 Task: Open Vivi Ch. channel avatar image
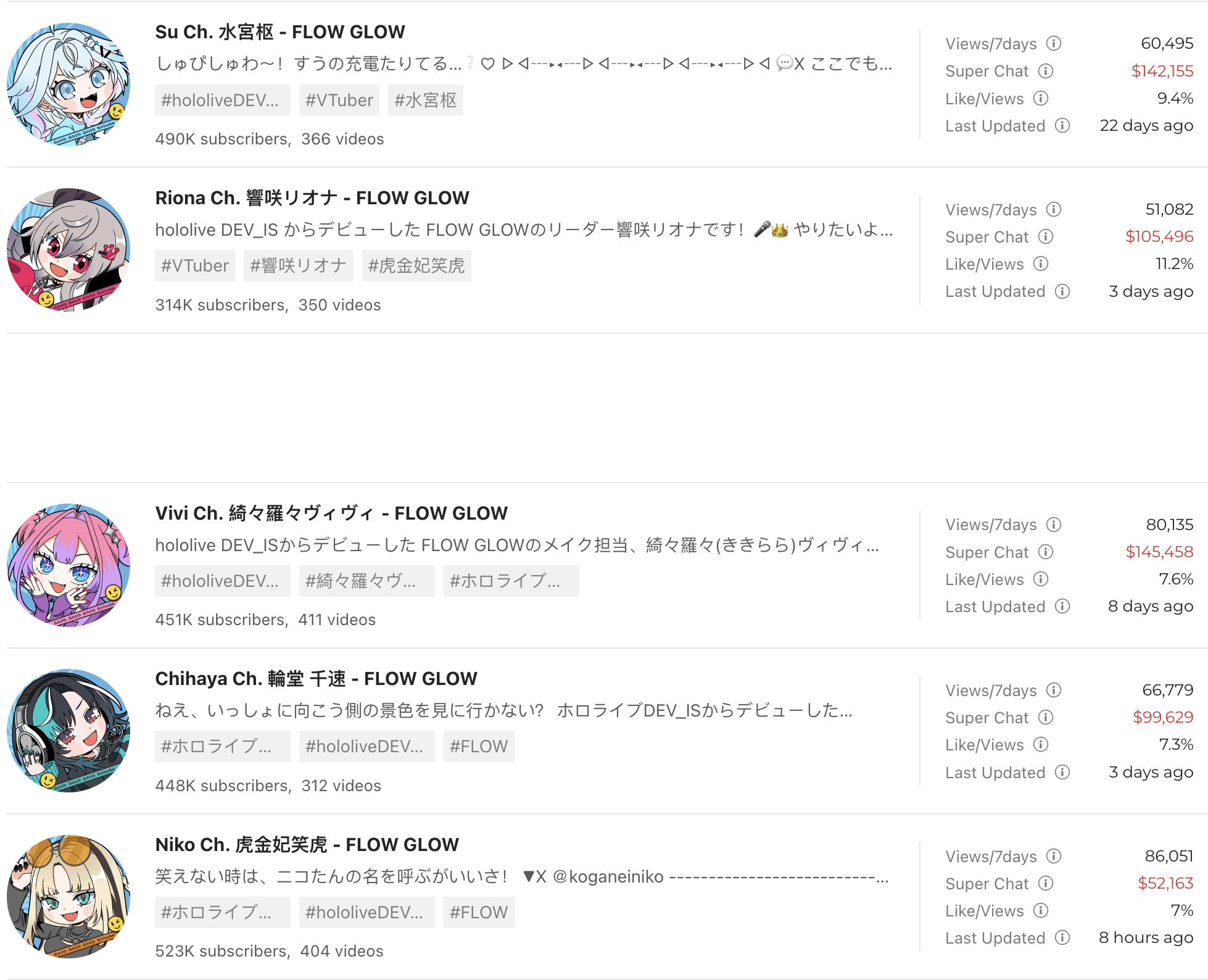[x=68, y=565]
